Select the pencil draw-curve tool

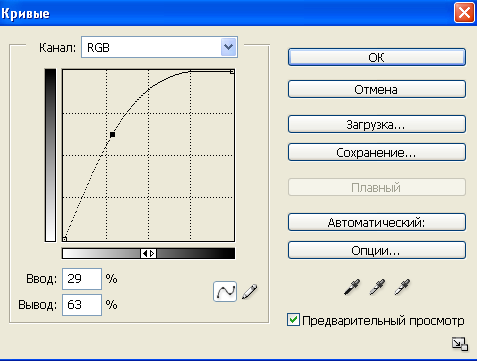pos(250,291)
